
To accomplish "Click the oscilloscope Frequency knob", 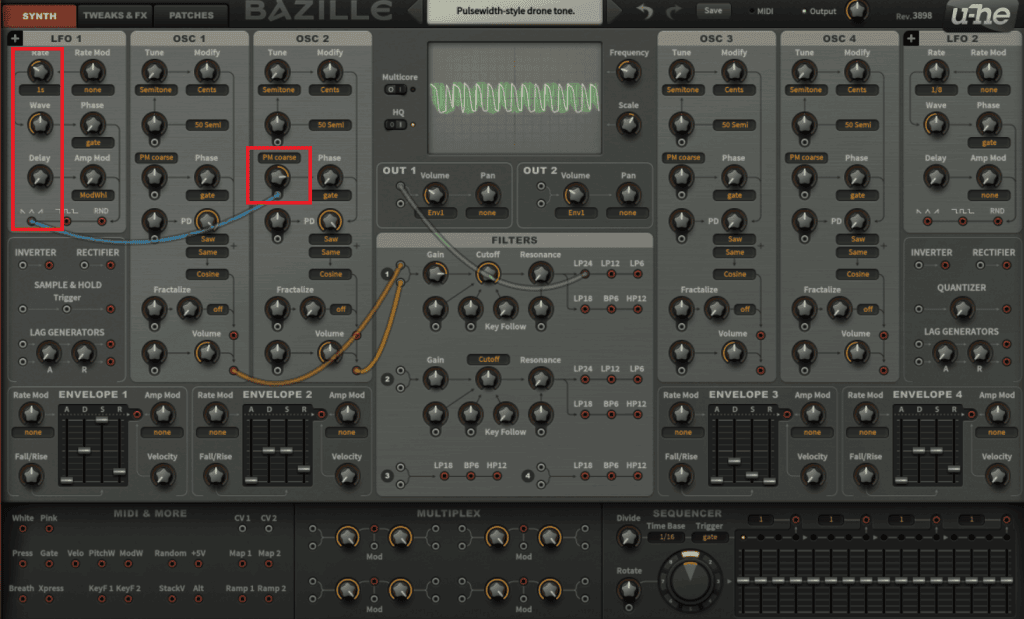I will pyautogui.click(x=629, y=72).
